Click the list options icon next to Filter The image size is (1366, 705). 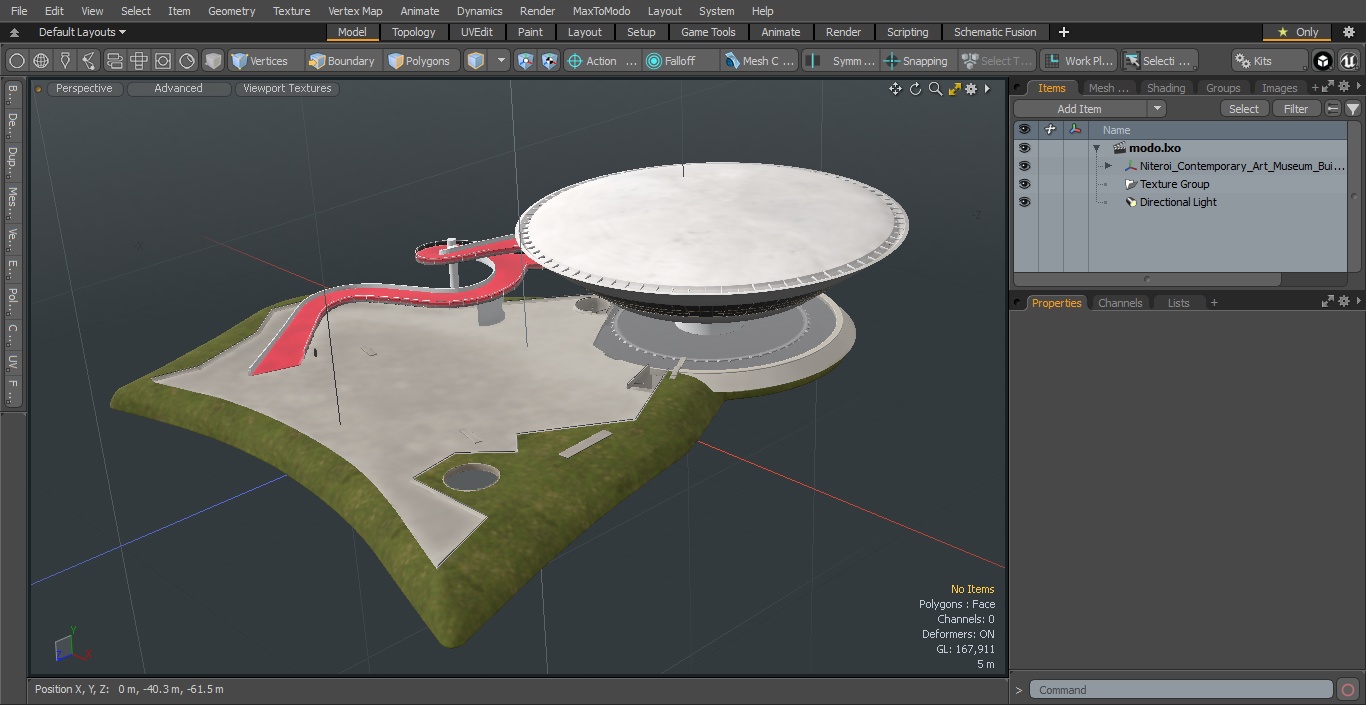point(1332,109)
